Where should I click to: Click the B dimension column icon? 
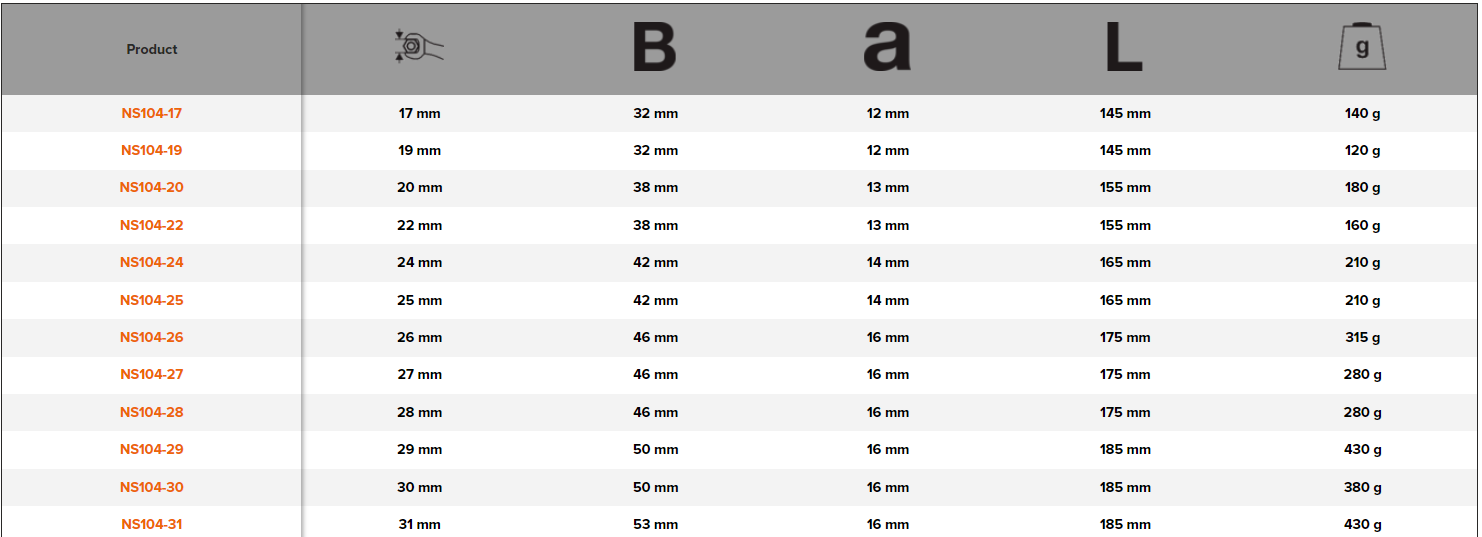(x=655, y=48)
